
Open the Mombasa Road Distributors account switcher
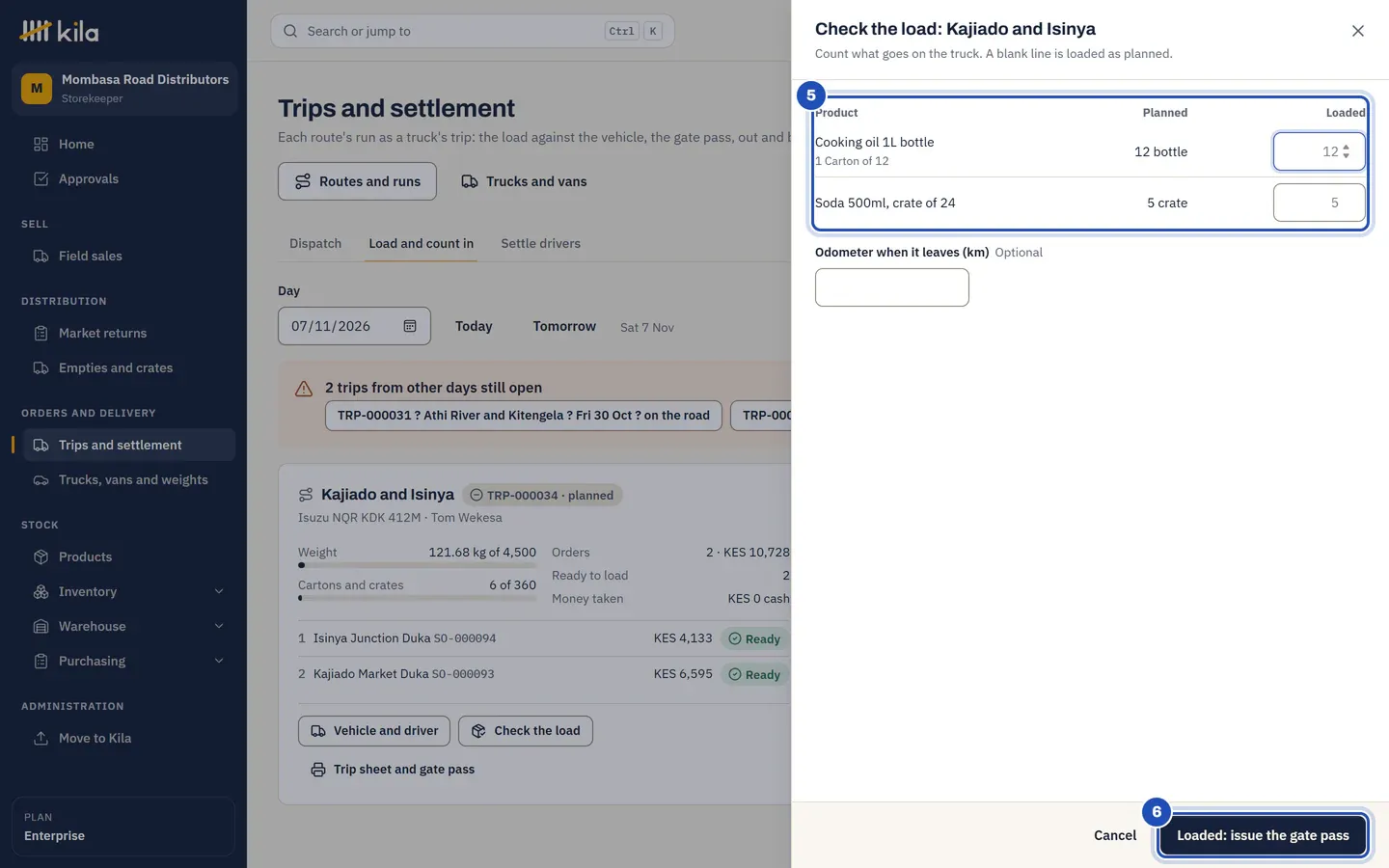[x=124, y=89]
